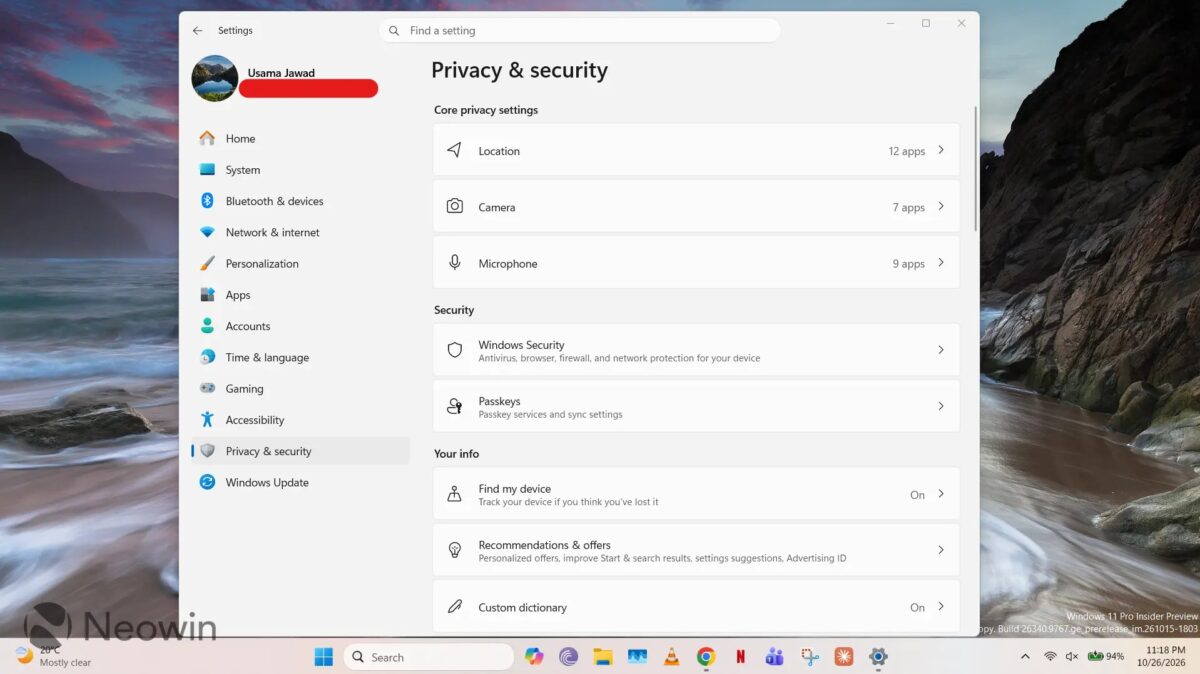The width and height of the screenshot is (1200, 674).
Task: Click the Settings gear icon on the taskbar
Action: coord(878,657)
